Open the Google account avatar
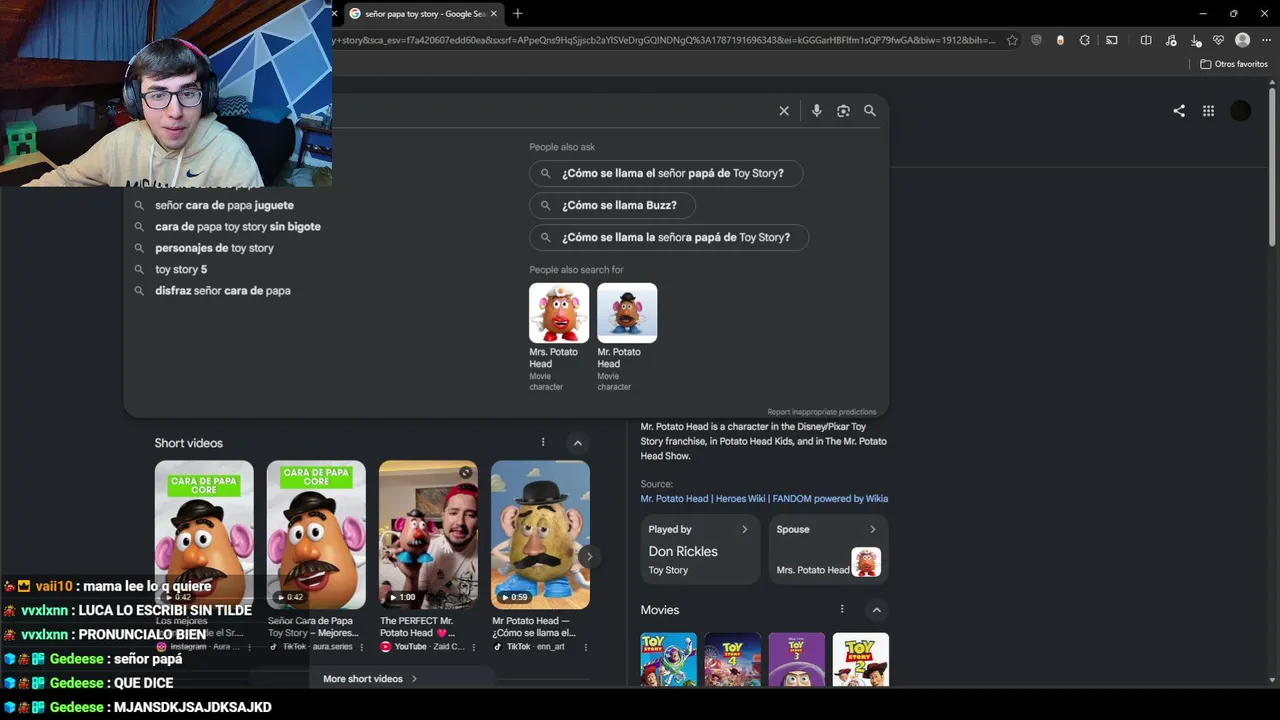The height and width of the screenshot is (720, 1280). 1241,111
